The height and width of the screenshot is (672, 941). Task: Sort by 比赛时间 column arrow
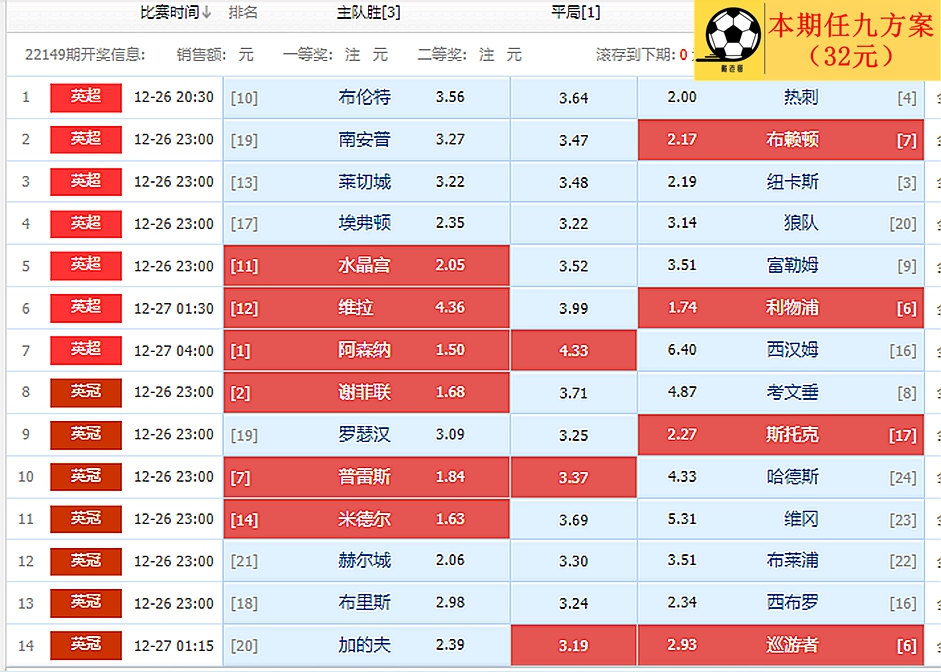[x=207, y=13]
